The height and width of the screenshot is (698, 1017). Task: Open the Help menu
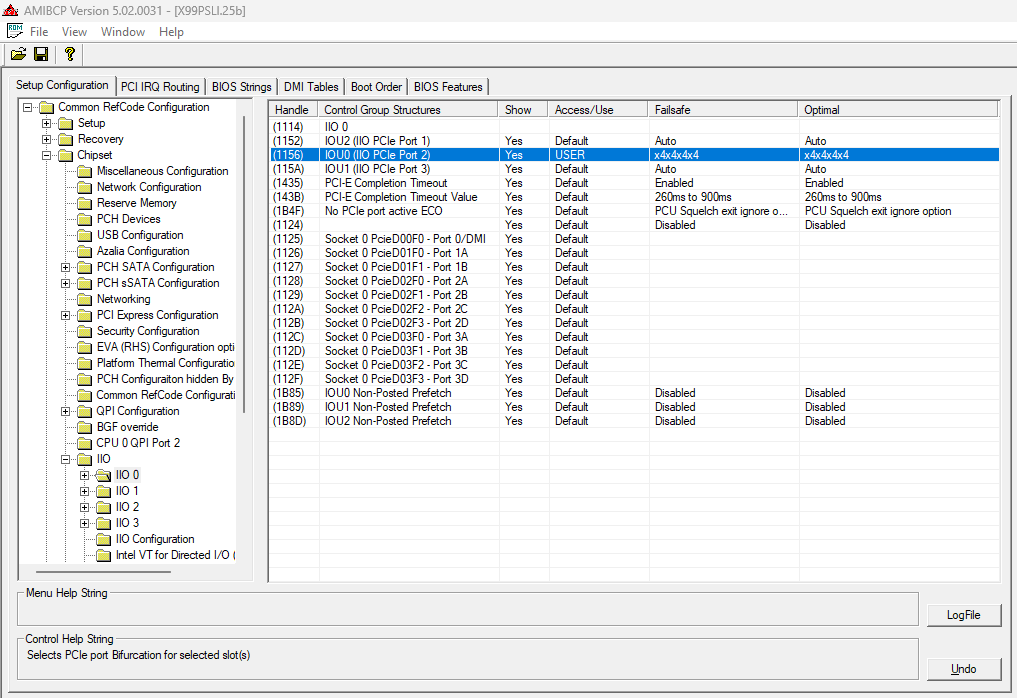[x=171, y=32]
